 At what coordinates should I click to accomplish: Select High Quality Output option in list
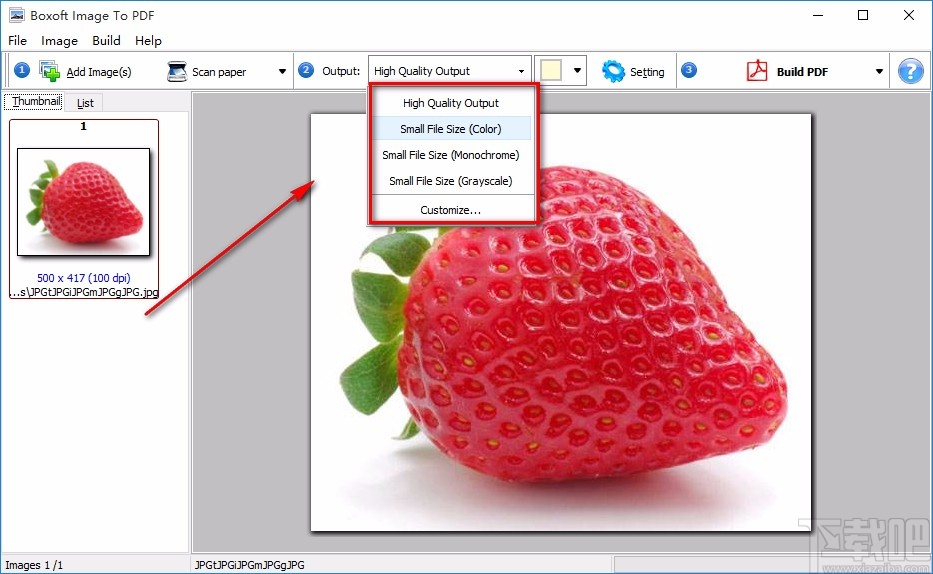451,103
